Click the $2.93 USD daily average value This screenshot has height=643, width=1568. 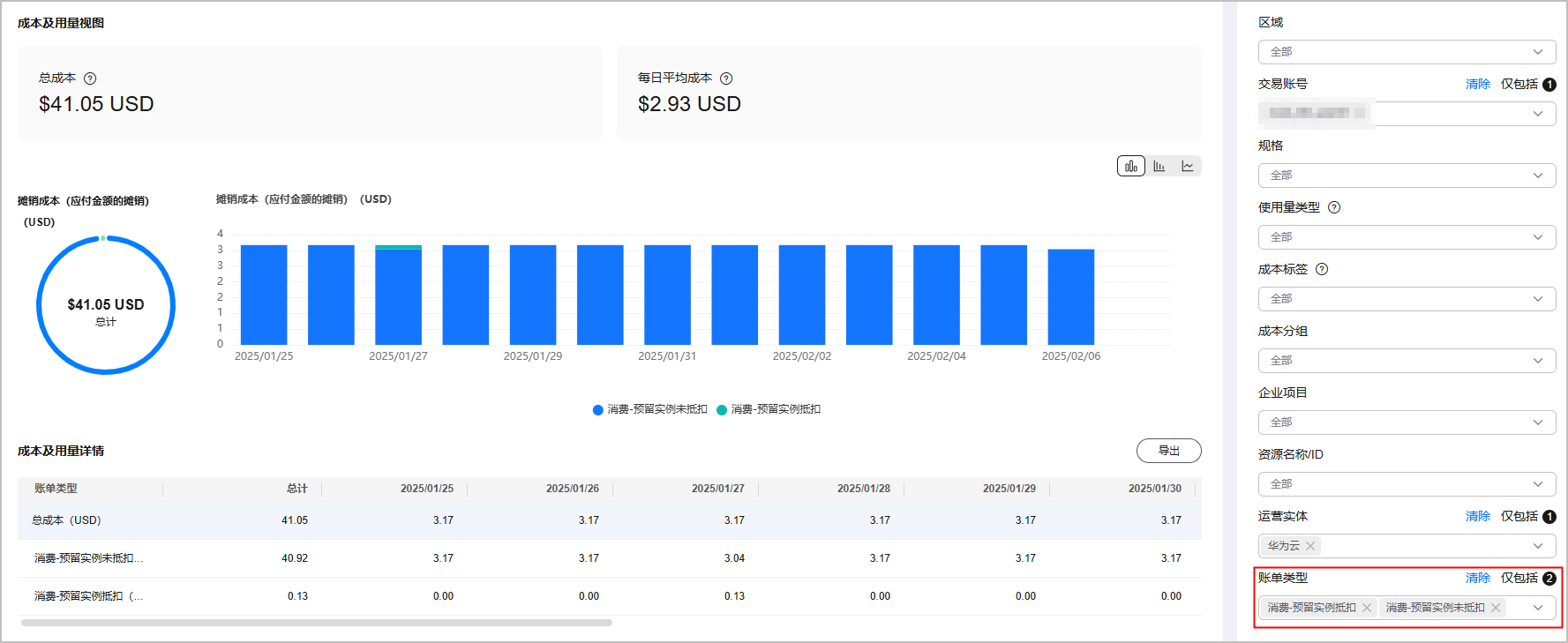[x=689, y=104]
